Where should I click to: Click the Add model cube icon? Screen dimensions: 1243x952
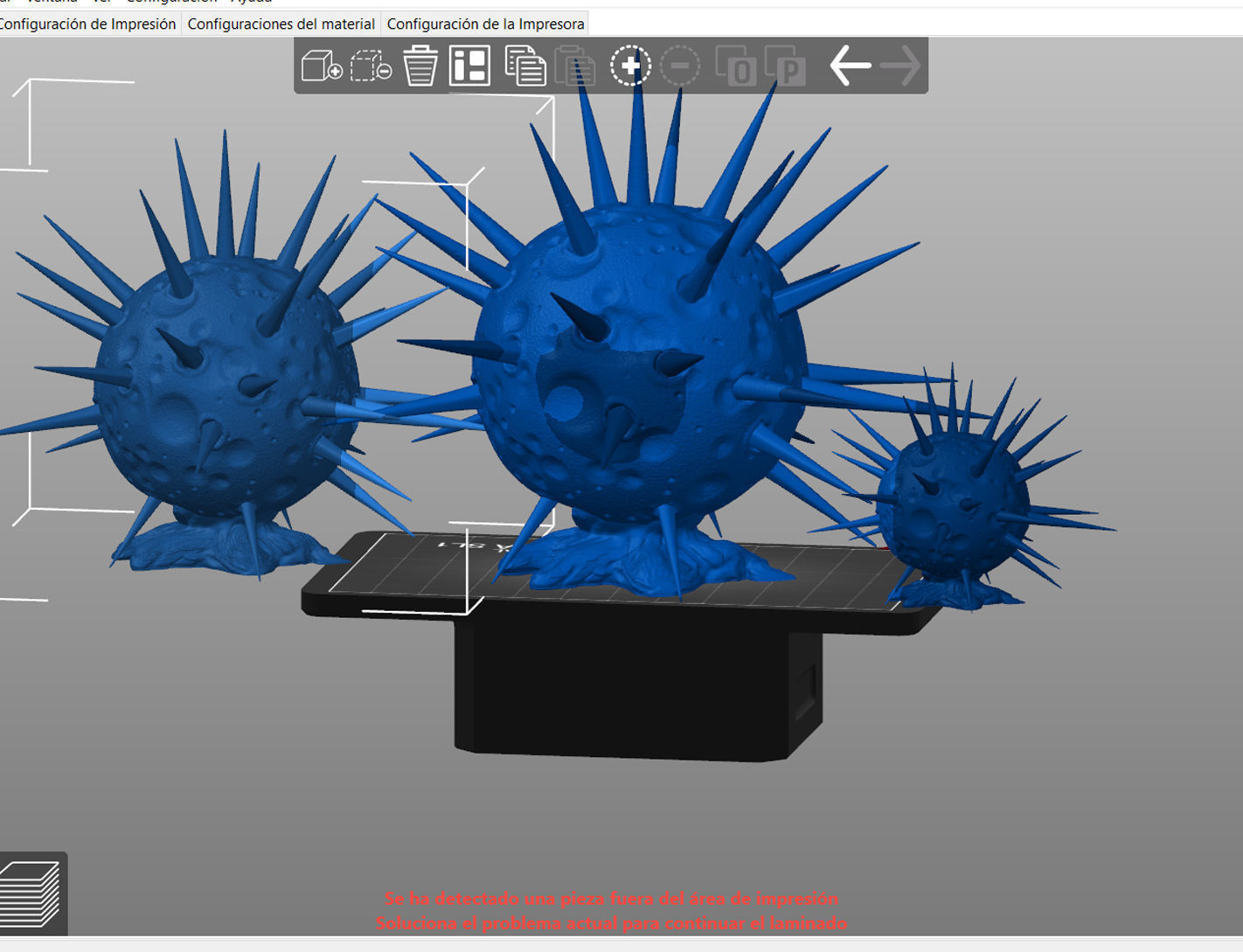tap(321, 66)
